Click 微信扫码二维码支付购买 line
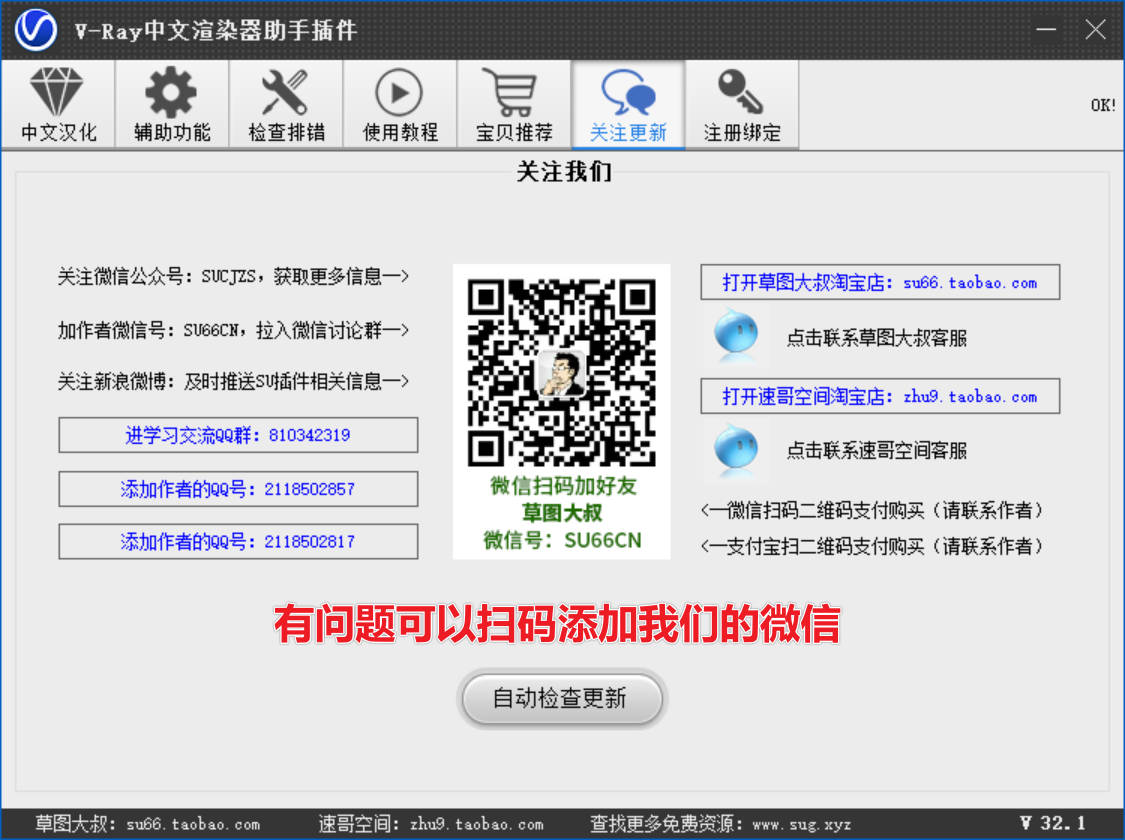The width and height of the screenshot is (1125, 840). click(872, 510)
